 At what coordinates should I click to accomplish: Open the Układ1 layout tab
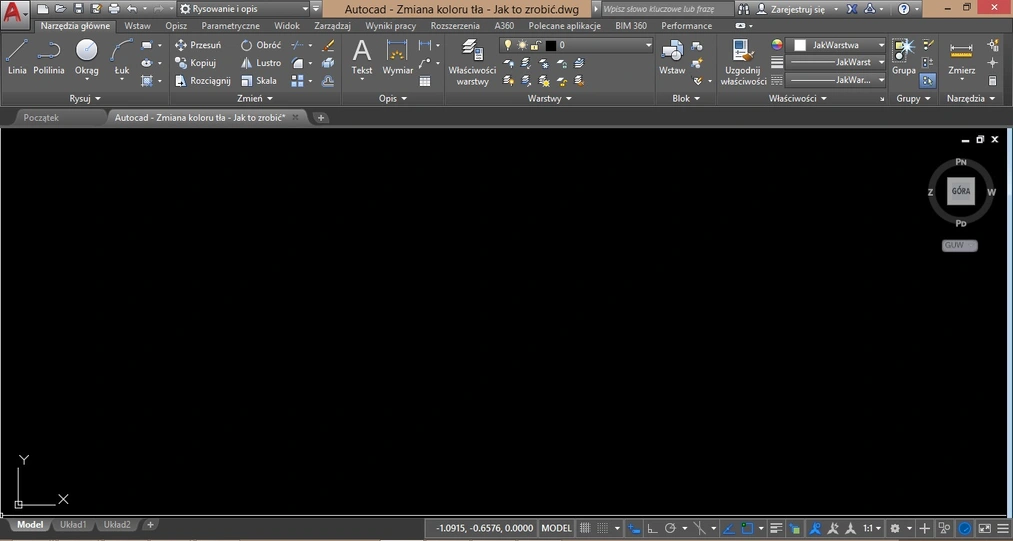73,525
